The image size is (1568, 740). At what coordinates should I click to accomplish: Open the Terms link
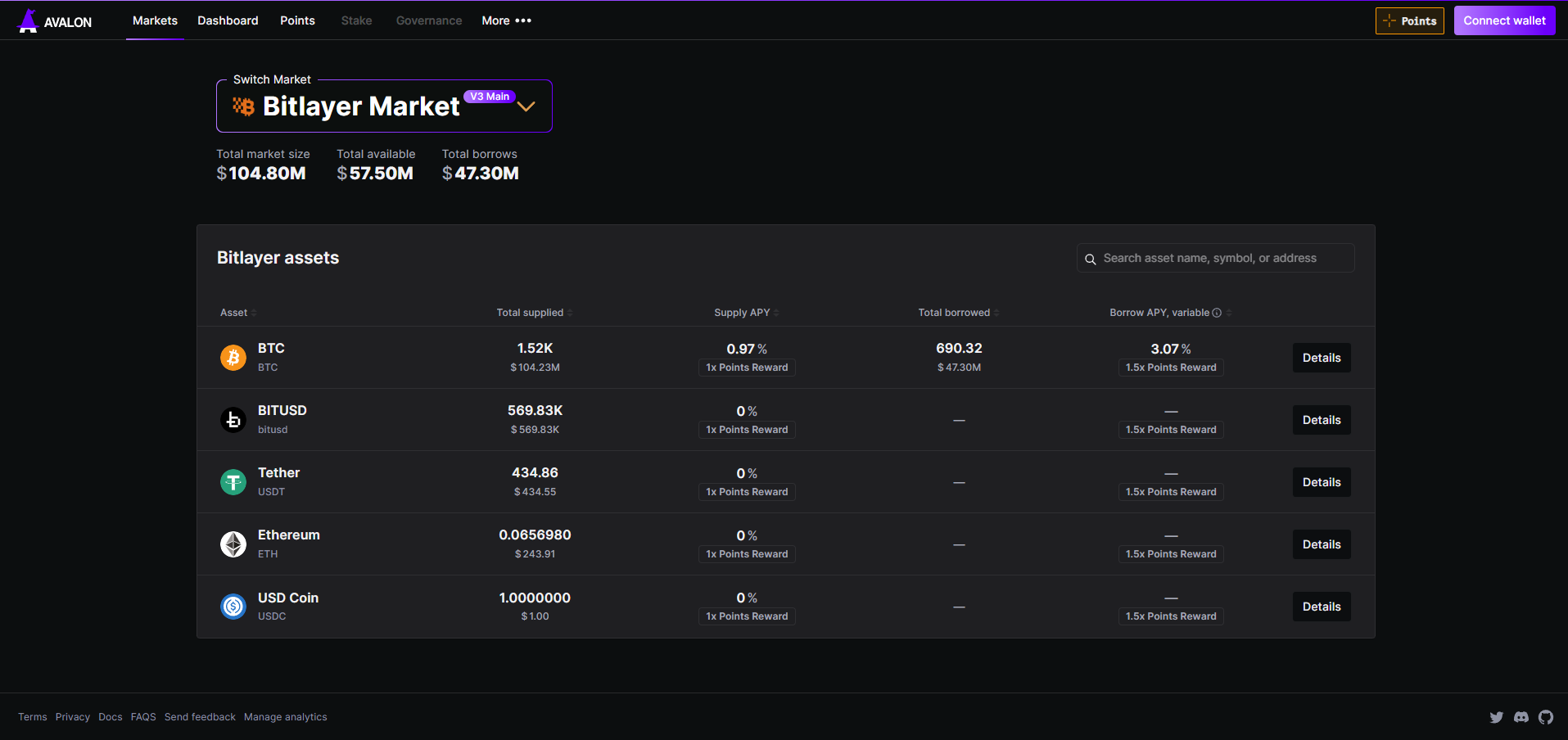click(x=33, y=717)
